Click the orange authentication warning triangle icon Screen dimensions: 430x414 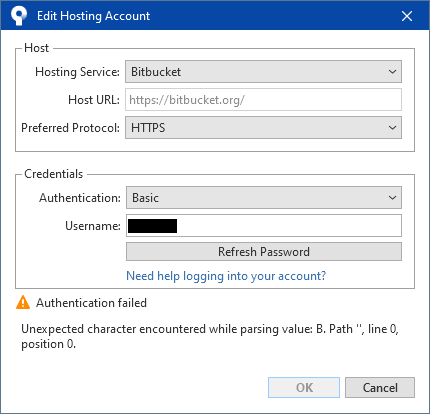tap(23, 302)
